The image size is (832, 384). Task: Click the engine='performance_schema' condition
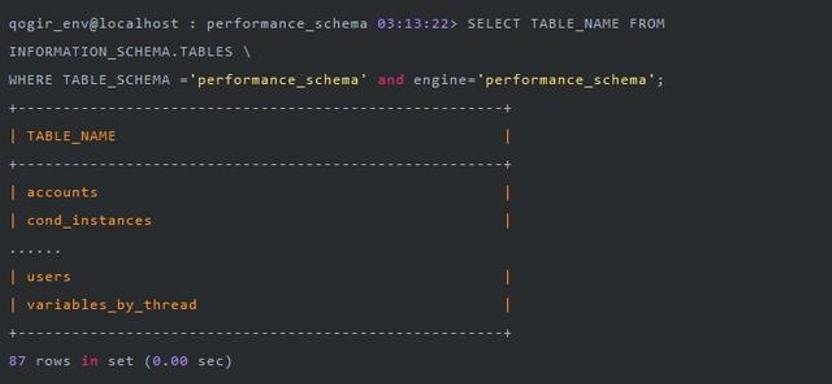[x=533, y=80]
